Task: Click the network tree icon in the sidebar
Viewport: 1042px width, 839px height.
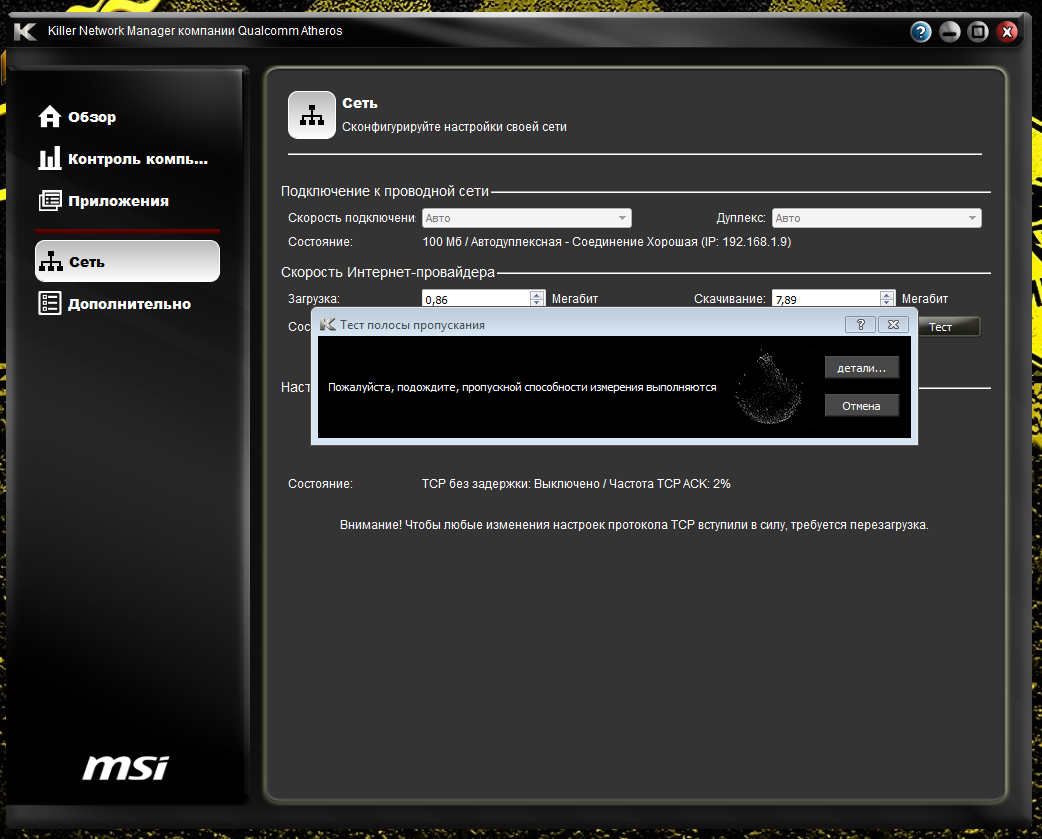Action: pos(51,261)
